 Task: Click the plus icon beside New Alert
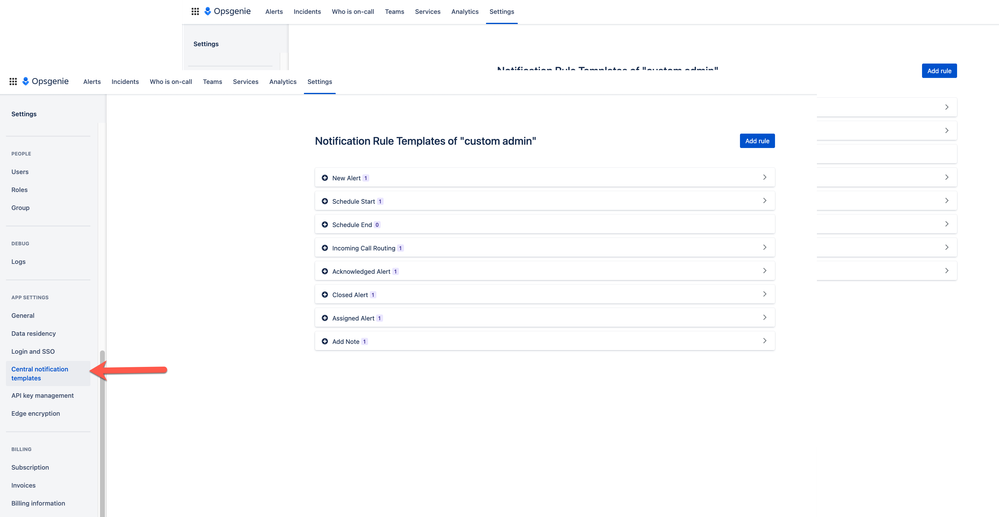[x=325, y=178]
